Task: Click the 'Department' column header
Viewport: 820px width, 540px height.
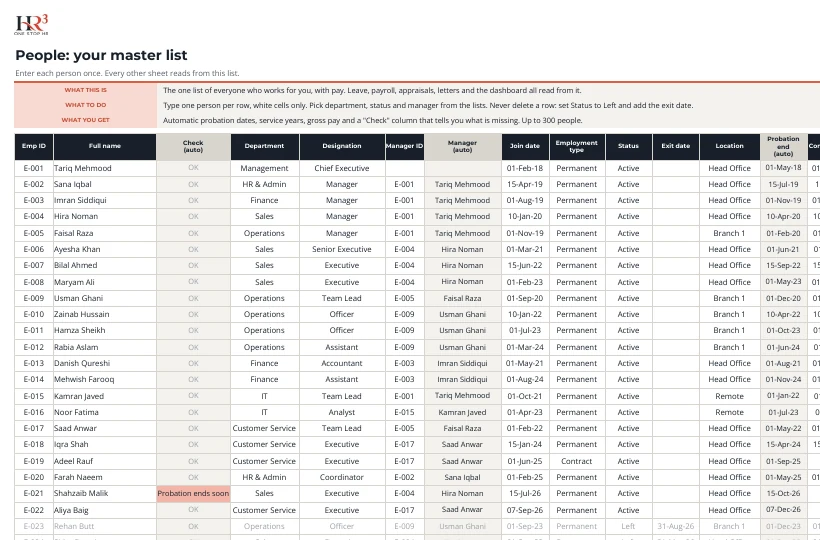Action: [x=265, y=146]
